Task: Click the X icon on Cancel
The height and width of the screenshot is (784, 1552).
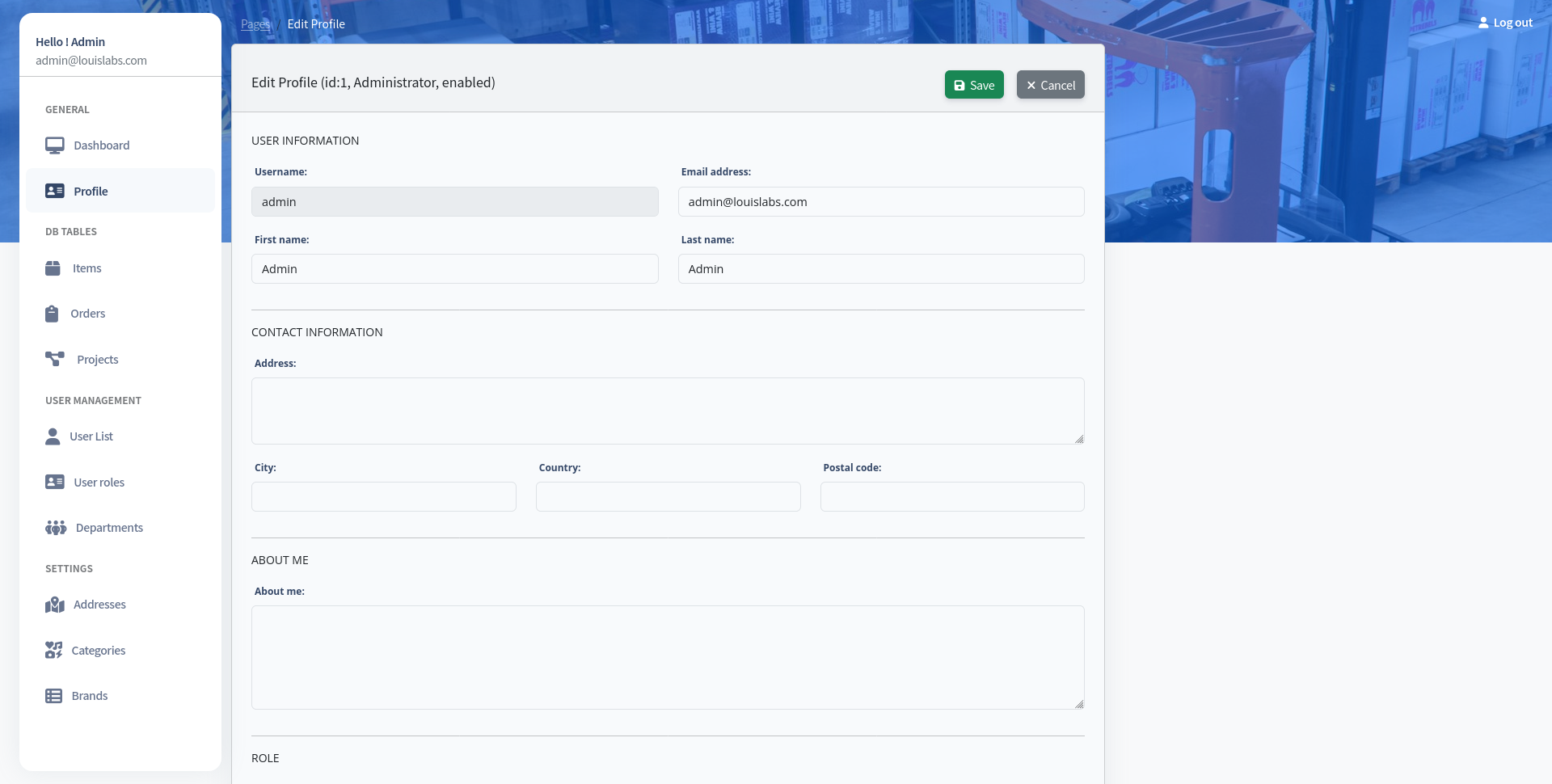Action: tap(1031, 86)
